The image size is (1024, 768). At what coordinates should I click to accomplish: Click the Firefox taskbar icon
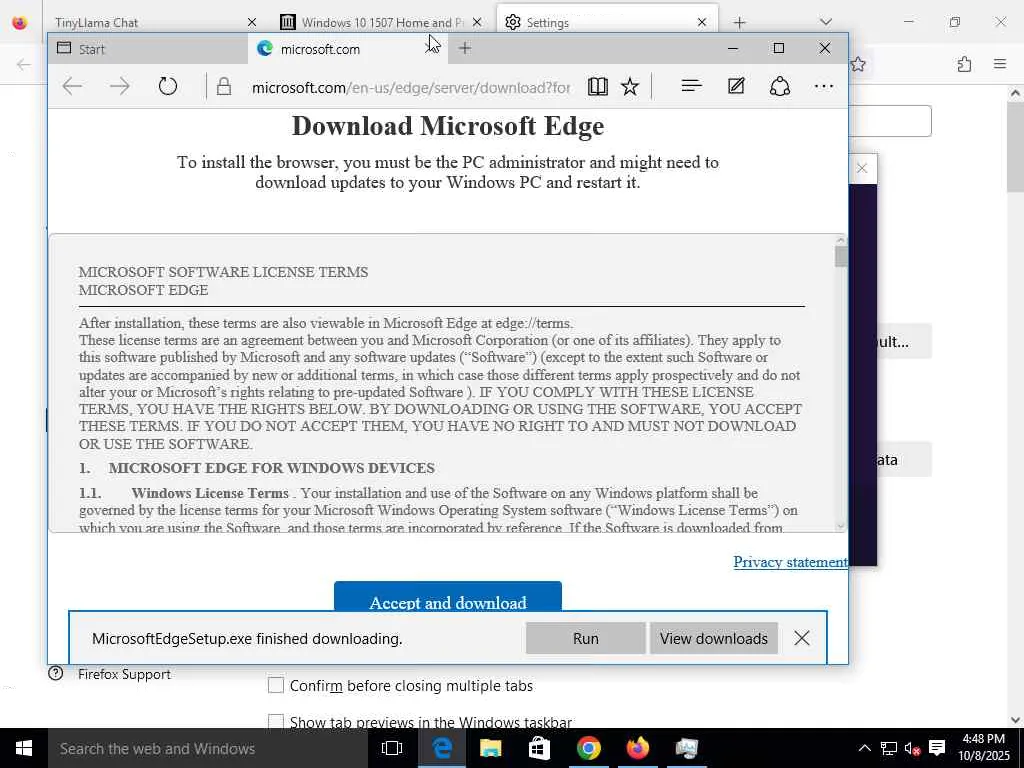637,748
